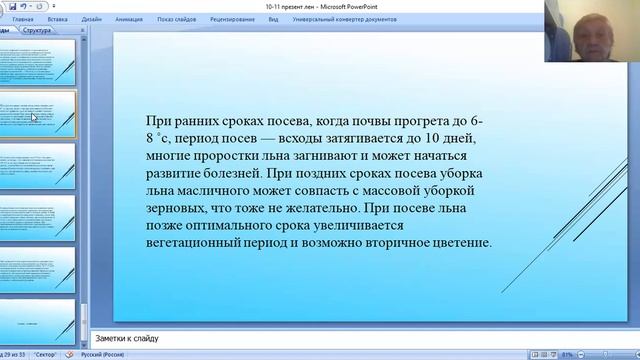Click the Русский (Россия) language indicator
640x360 pixels.
tap(102, 355)
